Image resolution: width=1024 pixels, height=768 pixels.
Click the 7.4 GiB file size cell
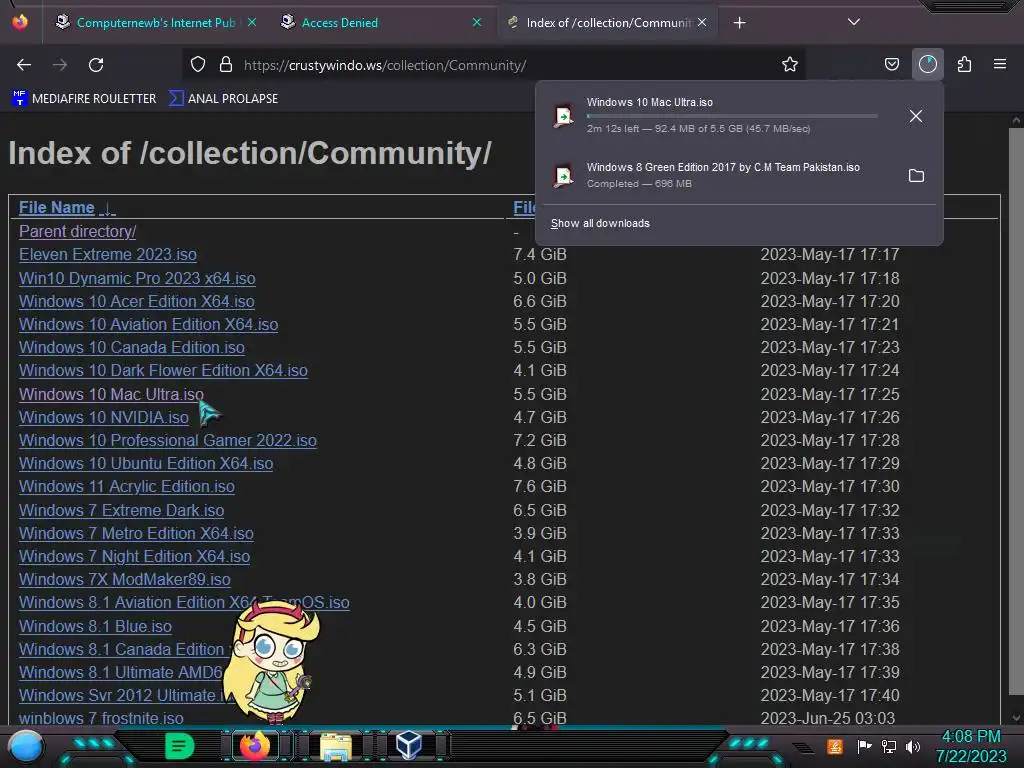[x=540, y=254]
